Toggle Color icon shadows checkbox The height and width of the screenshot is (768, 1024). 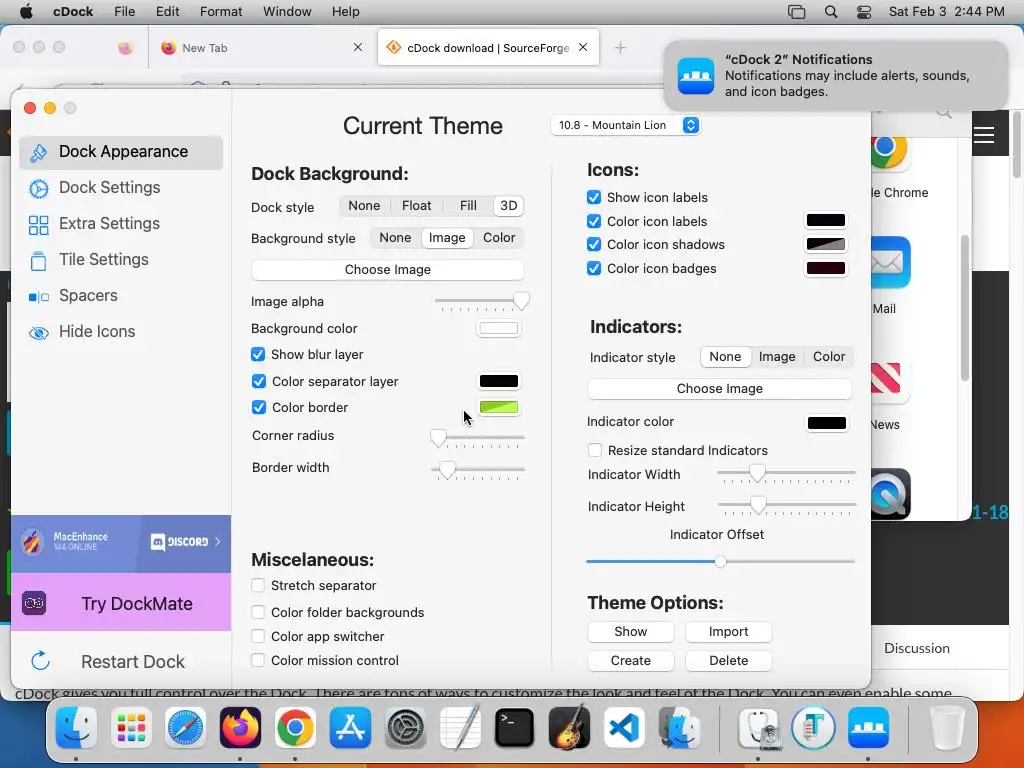(x=594, y=244)
